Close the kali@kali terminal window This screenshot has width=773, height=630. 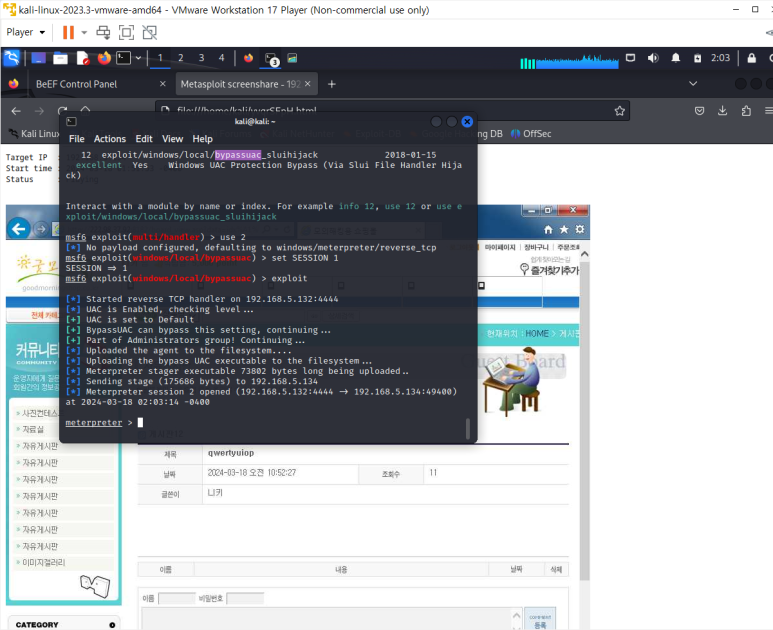pos(467,121)
